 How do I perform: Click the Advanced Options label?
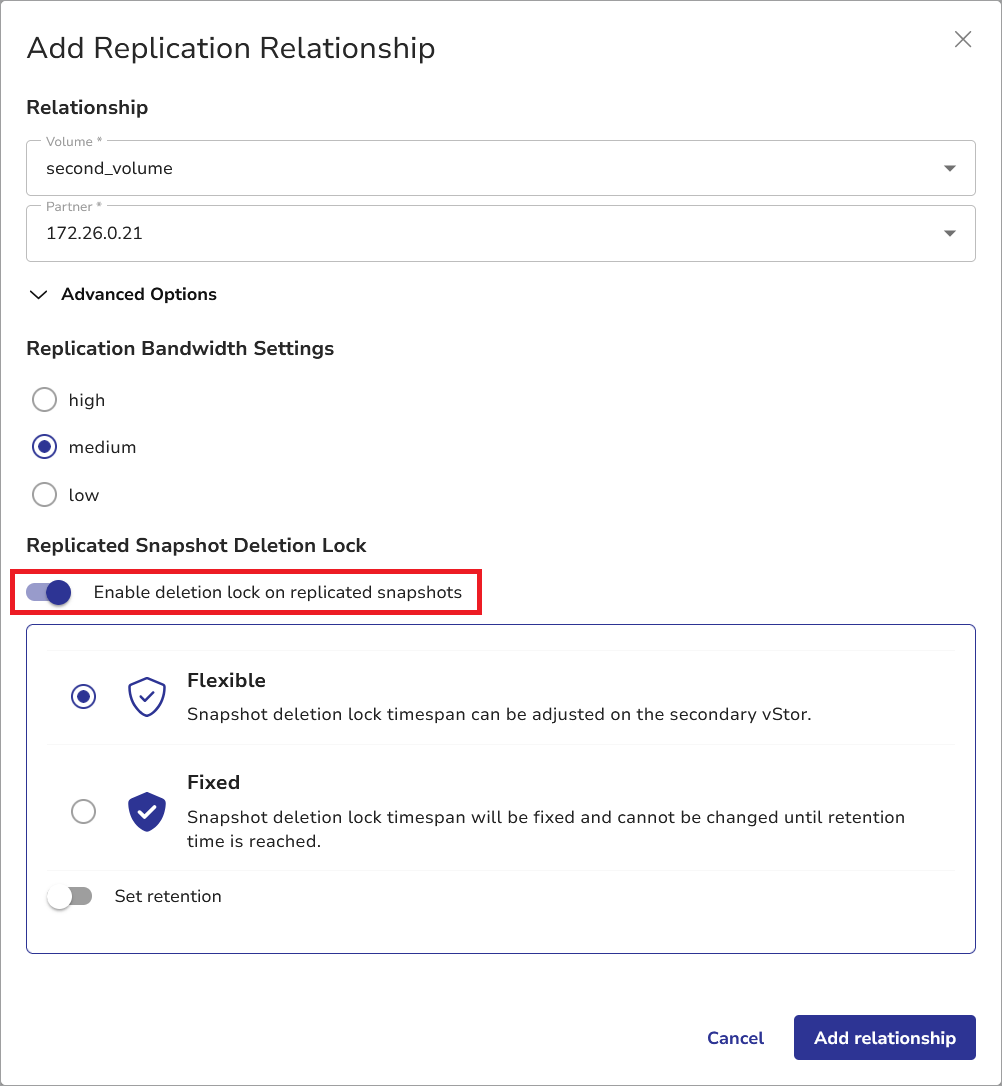[139, 295]
